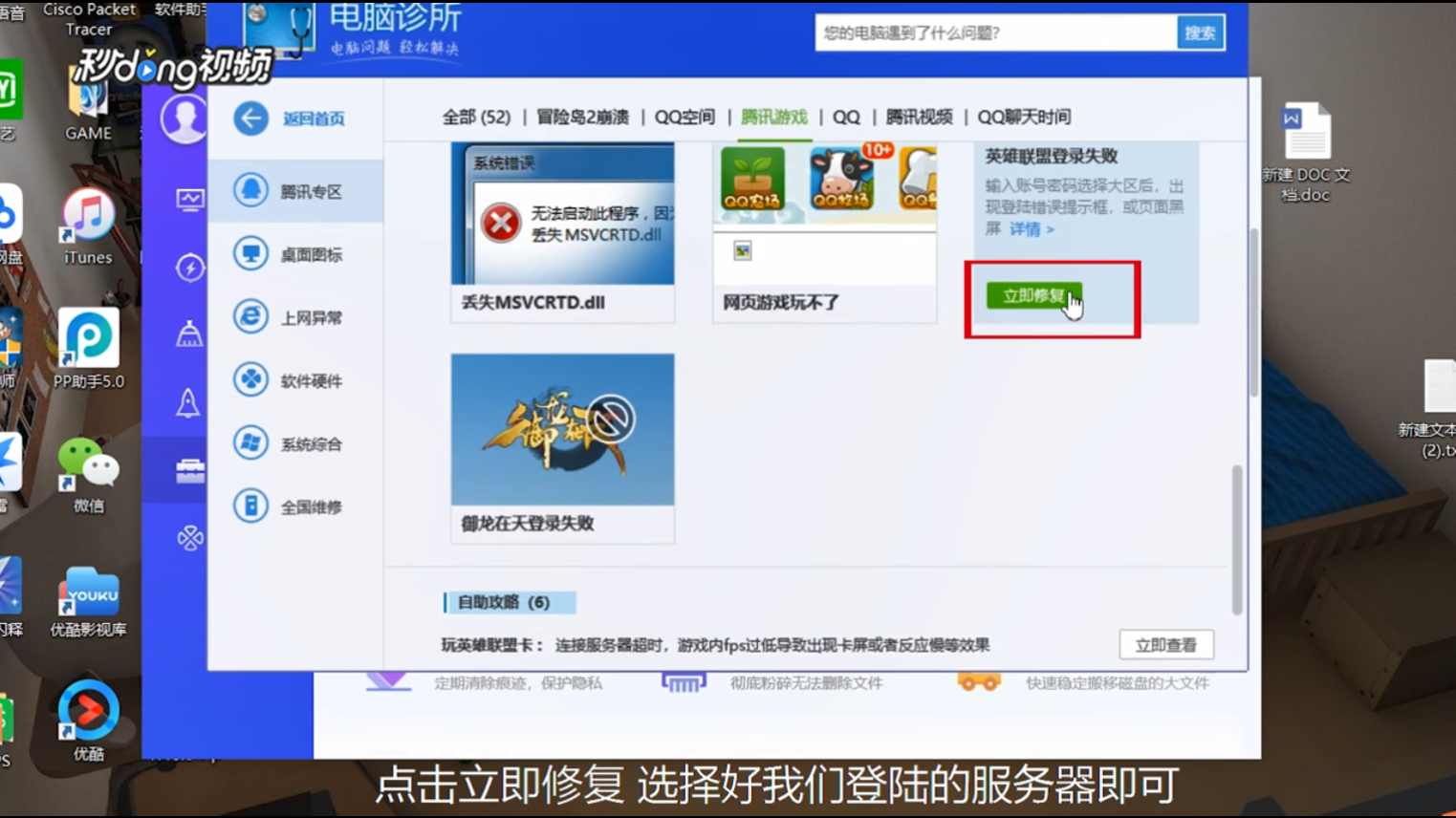Click the QQ牧场 cow game icon
The width and height of the screenshot is (1456, 818).
841,179
